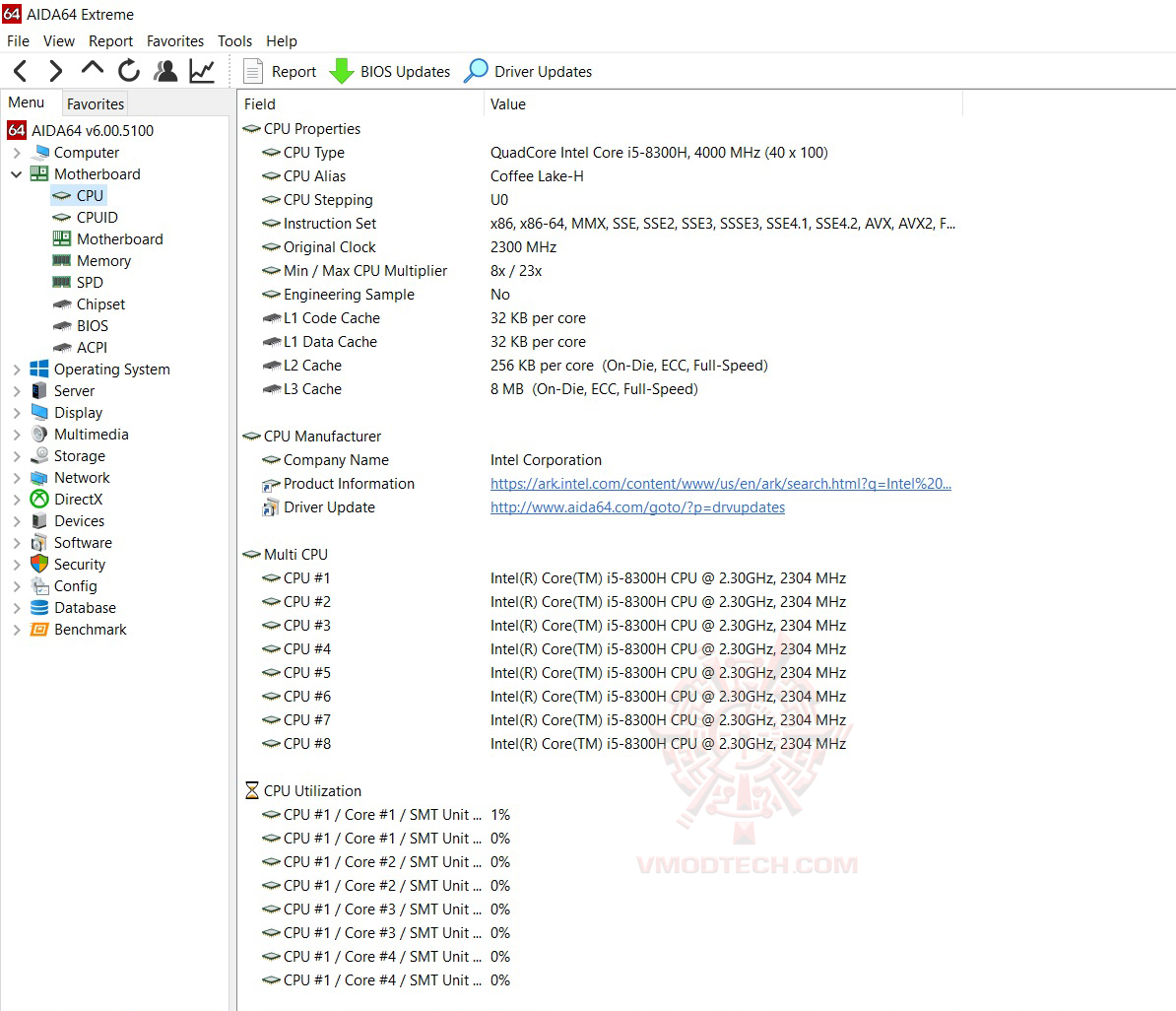Expand the Benchmark tree node
This screenshot has height=1011, width=1176.
(17, 630)
